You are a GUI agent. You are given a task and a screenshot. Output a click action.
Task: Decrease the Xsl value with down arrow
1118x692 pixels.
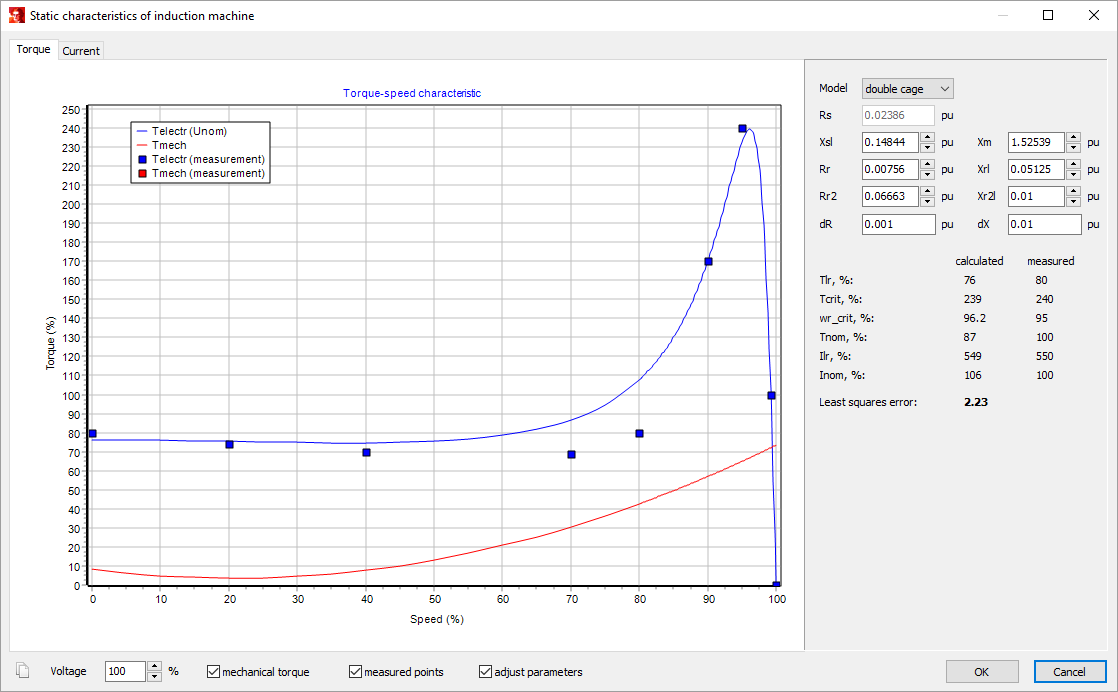pos(927,148)
